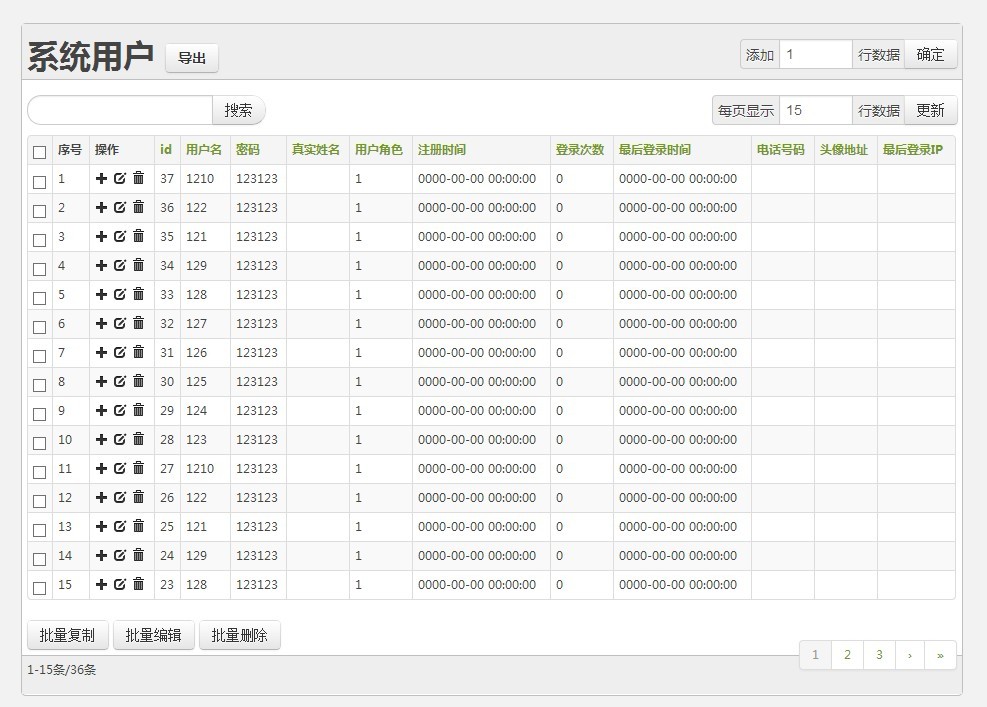The image size is (987, 707).
Task: Delete row 3 using its trash icon
Action: pos(139,237)
